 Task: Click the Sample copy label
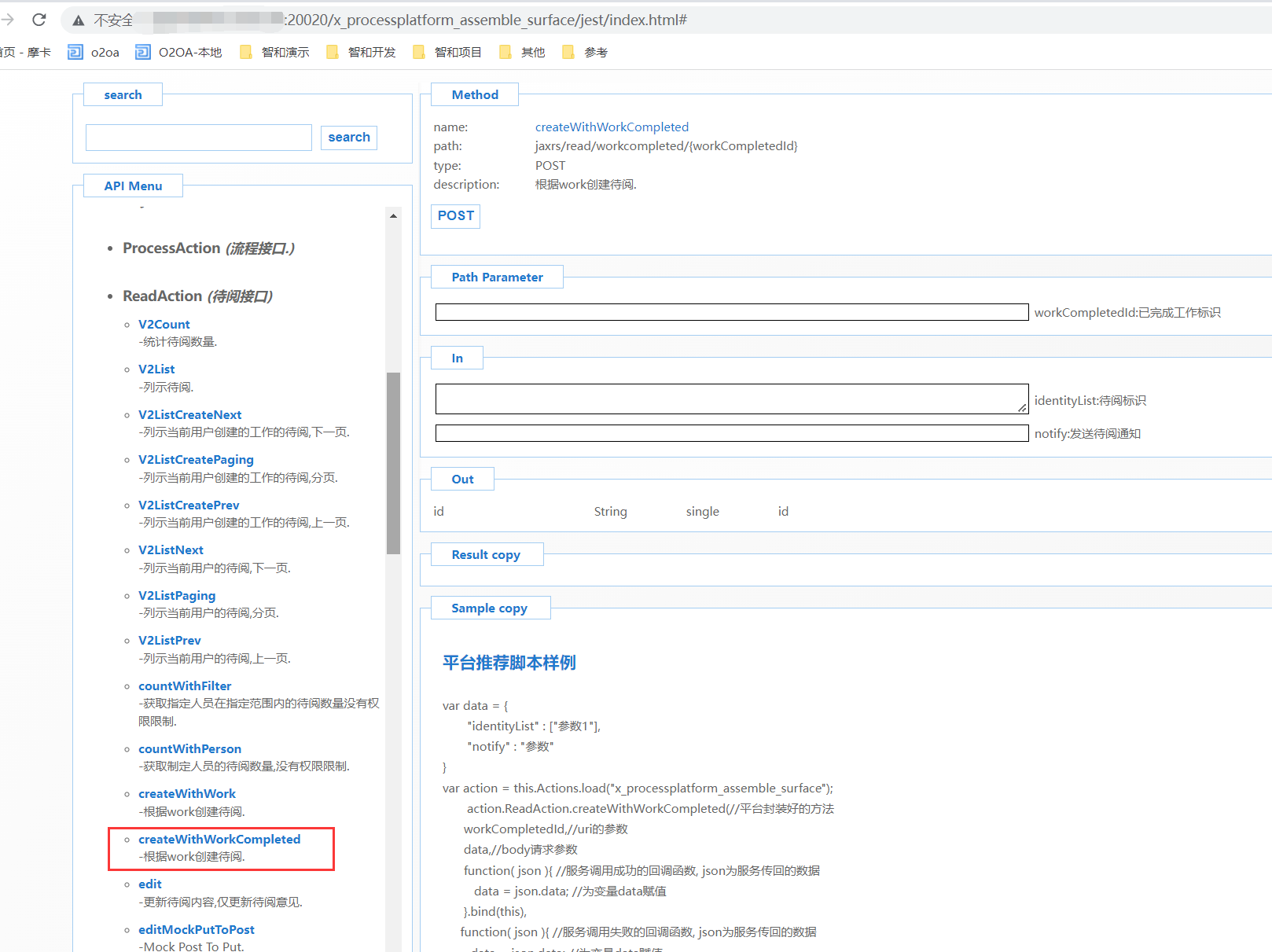(489, 608)
